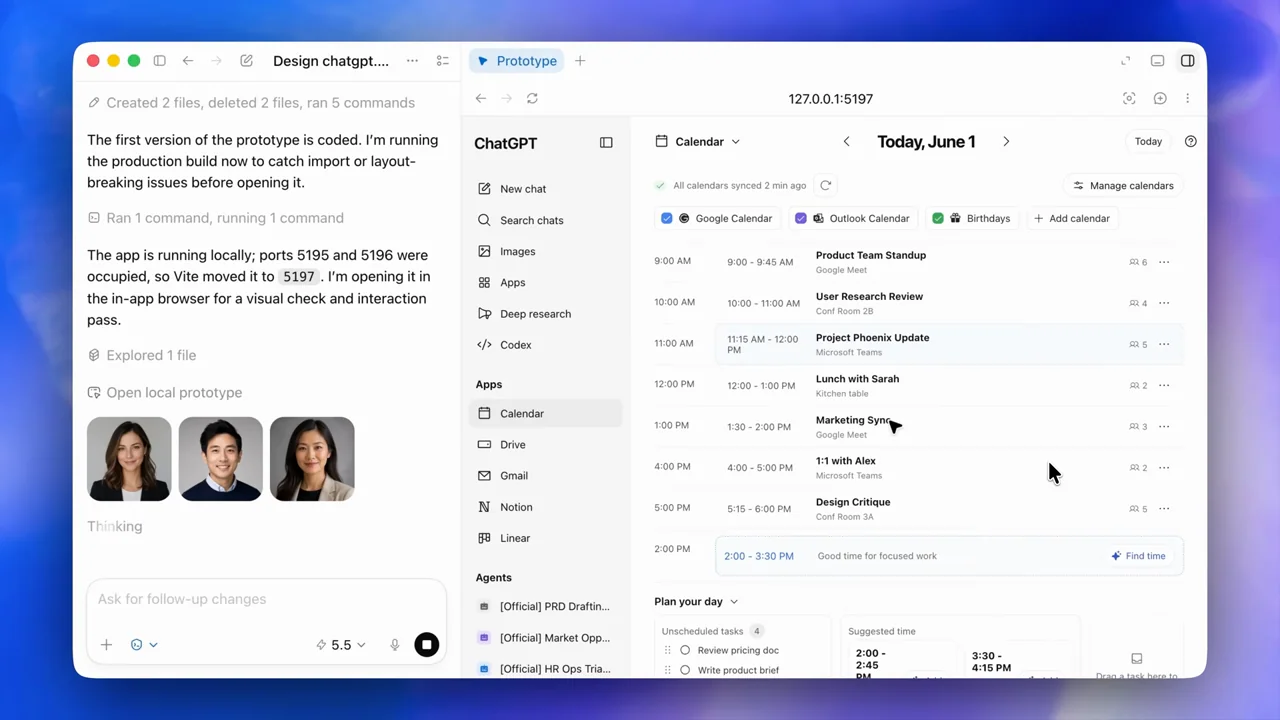This screenshot has height=720, width=1280.
Task: Mark Review pricing doc task complete
Action: click(685, 650)
